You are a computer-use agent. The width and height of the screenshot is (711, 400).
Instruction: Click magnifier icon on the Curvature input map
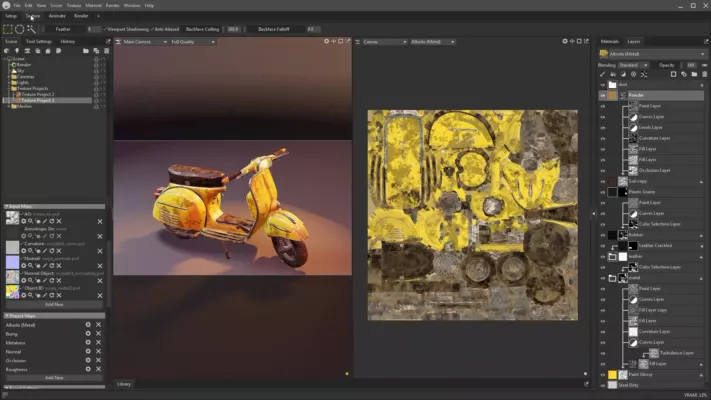pyautogui.click(x=30, y=251)
